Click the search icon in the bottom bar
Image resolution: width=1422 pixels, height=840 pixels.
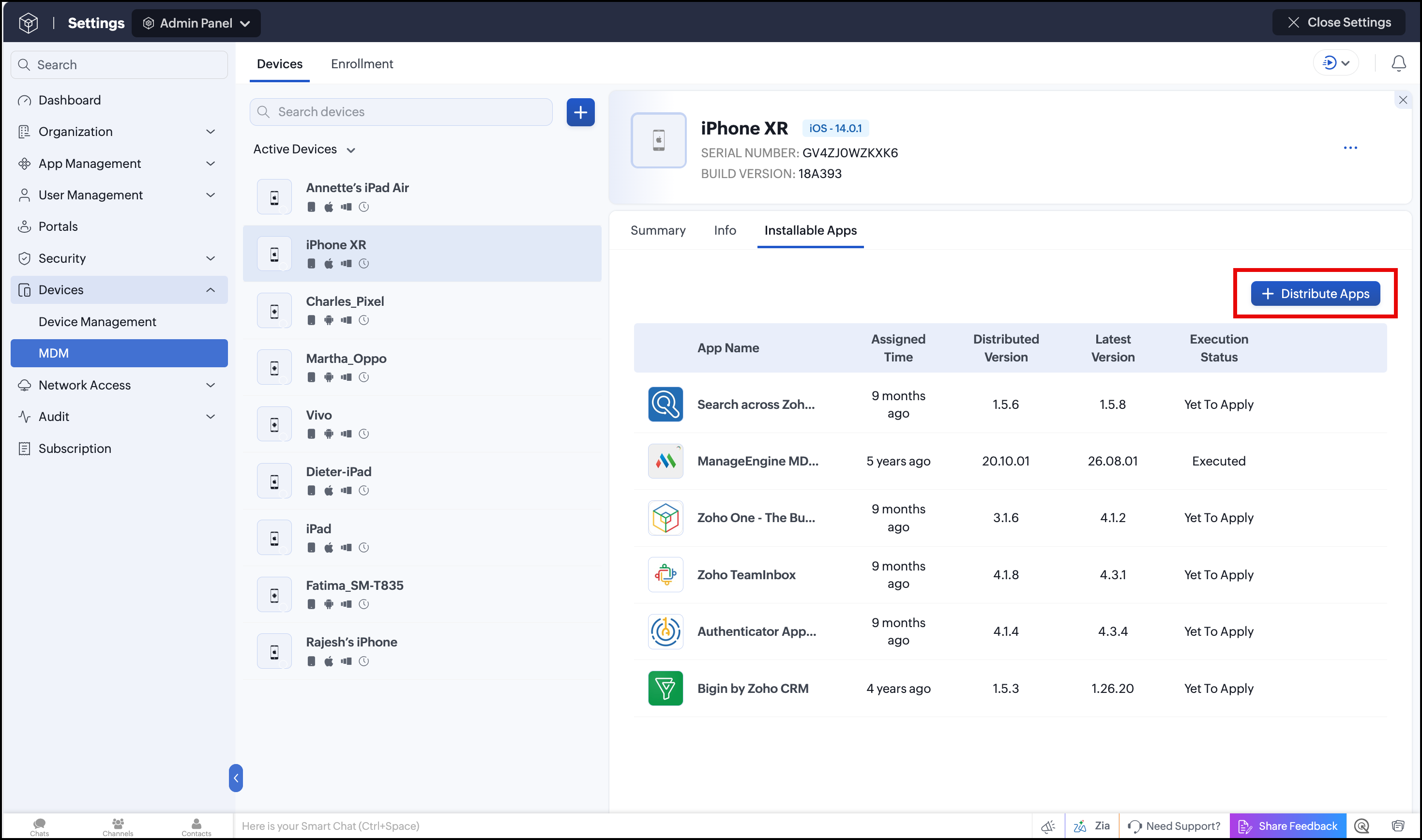(1361, 826)
